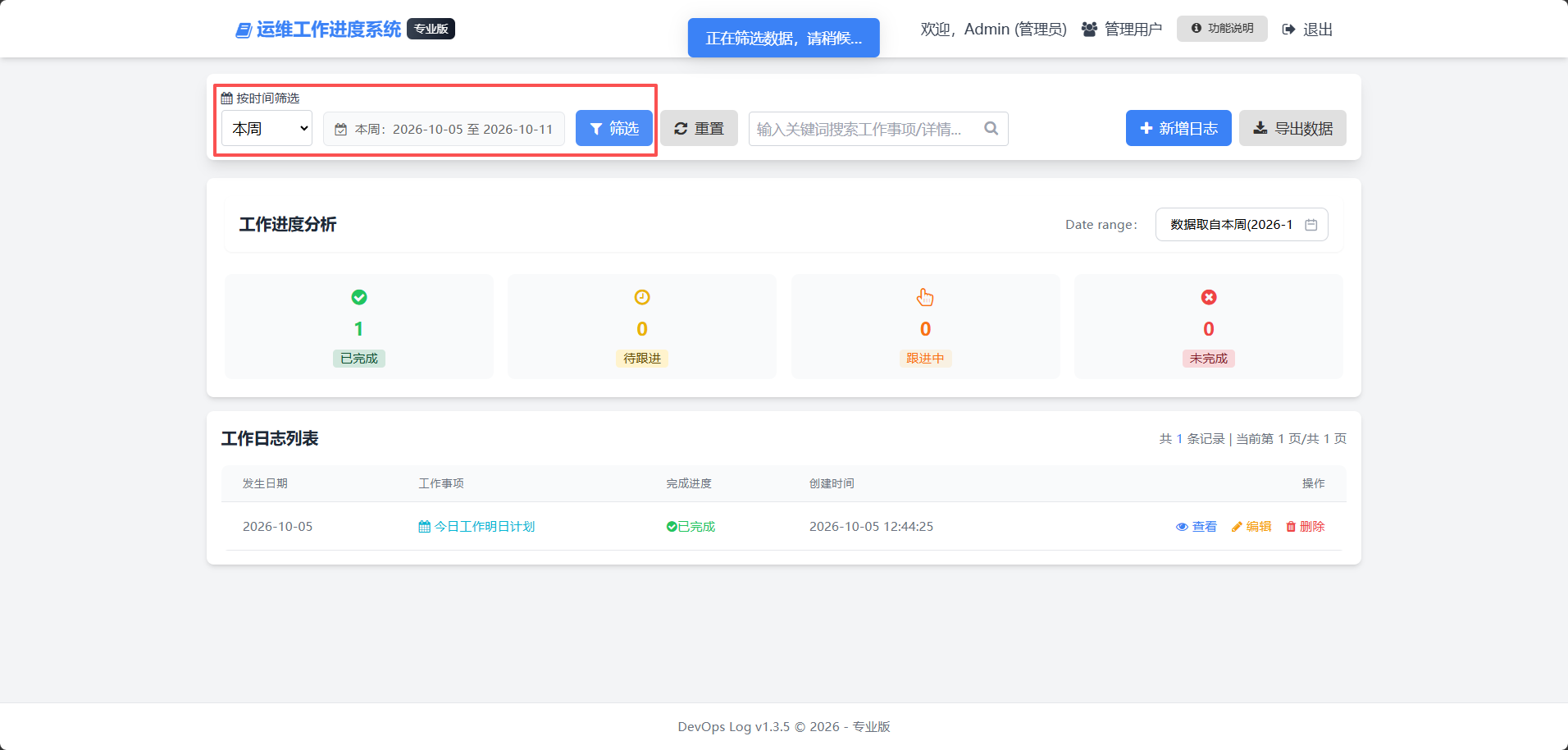Click the calendar icon in Date range box
This screenshot has width=1568, height=750.
tap(1311, 225)
